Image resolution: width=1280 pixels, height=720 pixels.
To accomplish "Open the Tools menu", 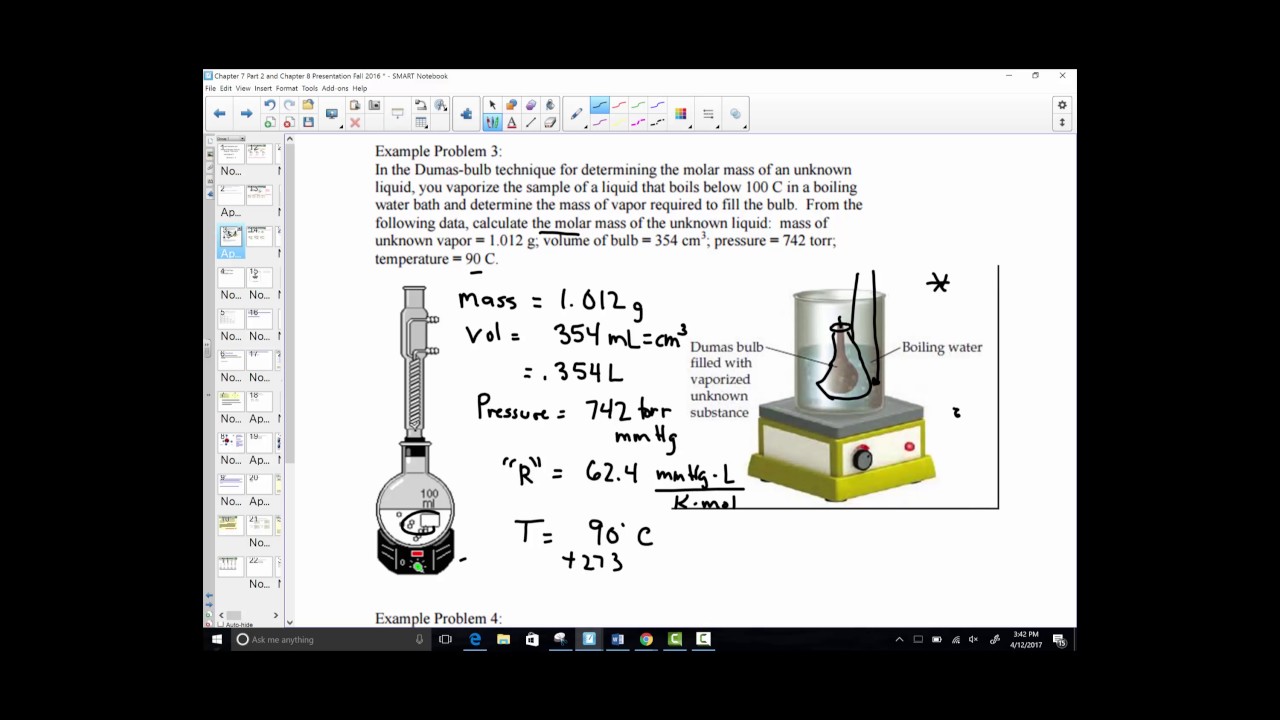I will coord(310,88).
